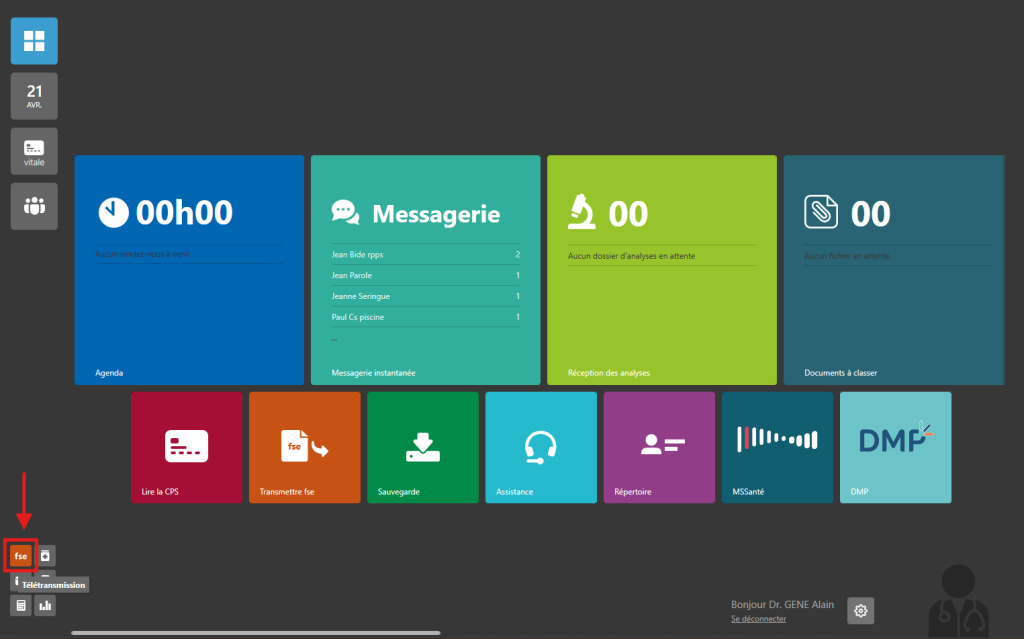Screen dimensions: 1024x639
Task: Open the Transmettre fse tile
Action: pyautogui.click(x=305, y=447)
